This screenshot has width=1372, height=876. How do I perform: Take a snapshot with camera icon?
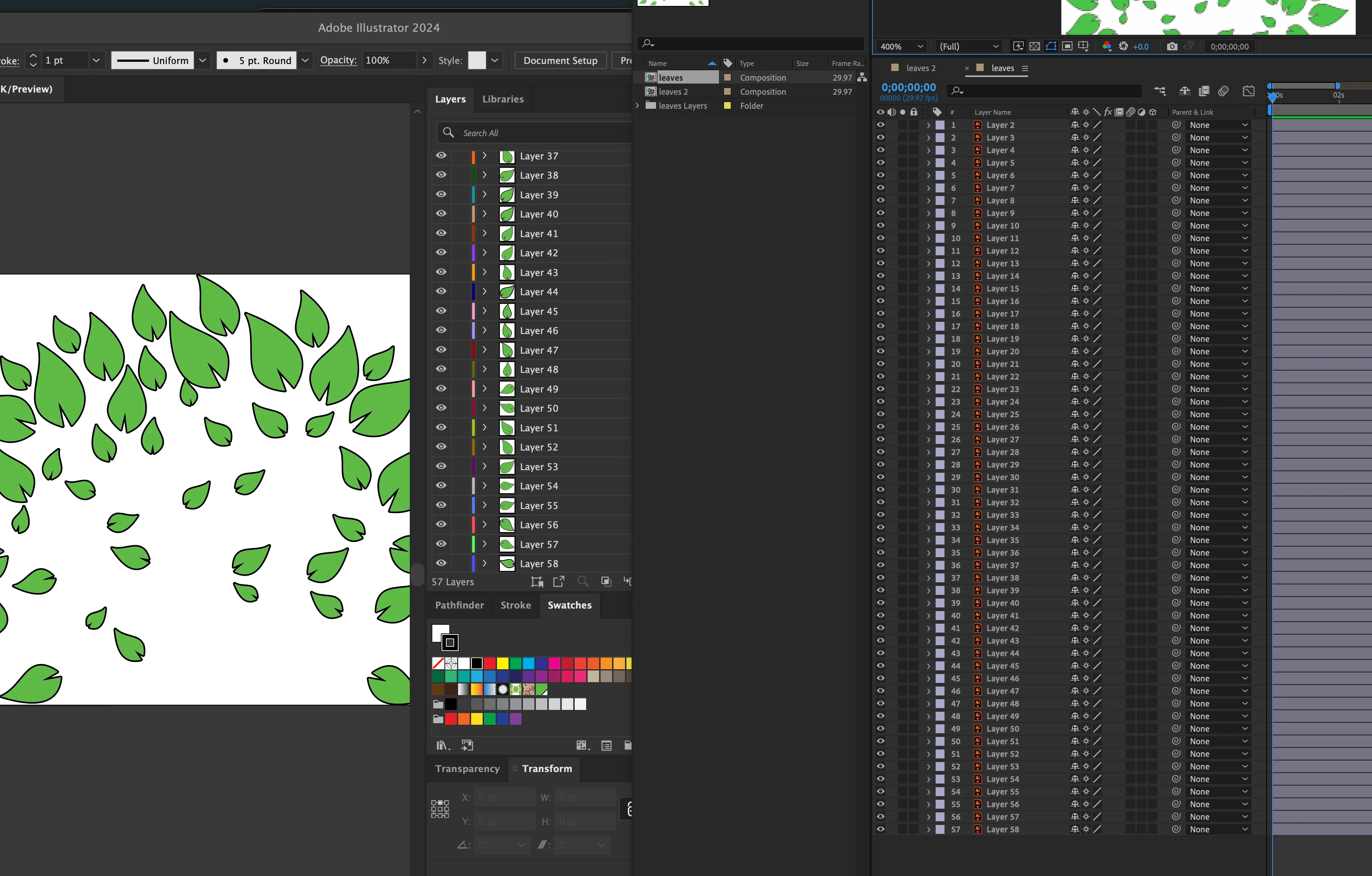[x=1172, y=47]
